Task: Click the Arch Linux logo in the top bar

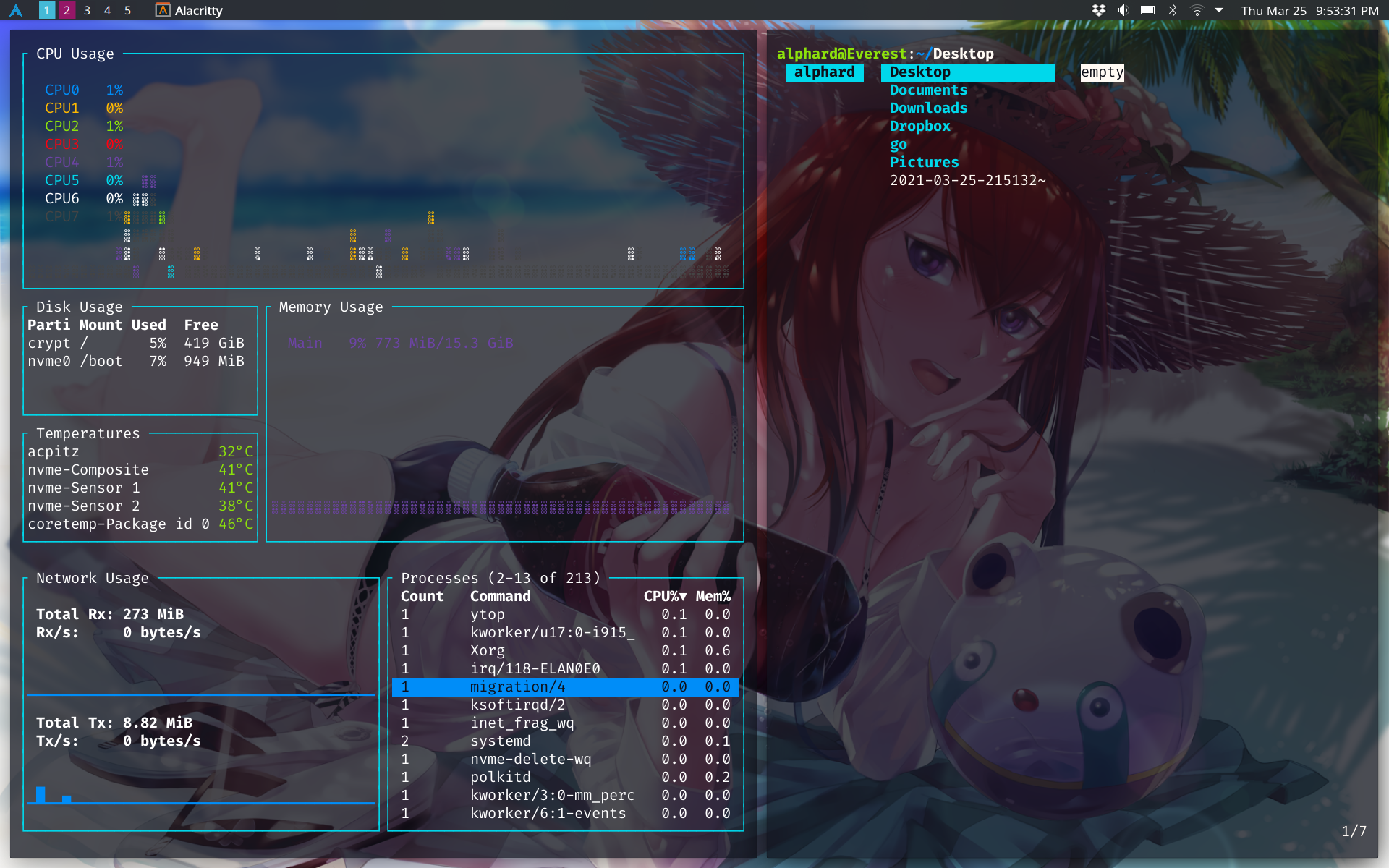Action: (16, 10)
